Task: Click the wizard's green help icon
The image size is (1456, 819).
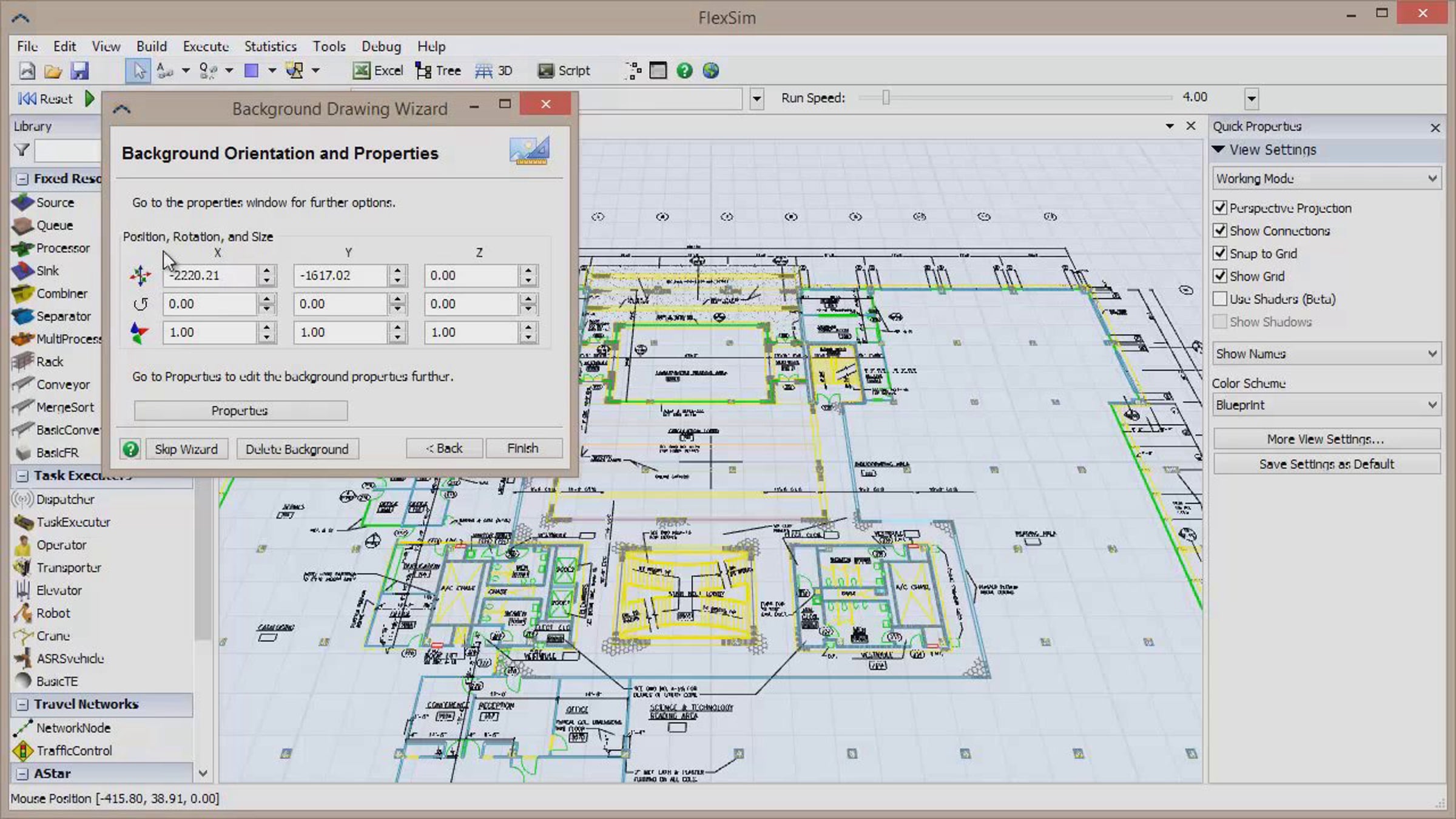Action: [x=130, y=449]
